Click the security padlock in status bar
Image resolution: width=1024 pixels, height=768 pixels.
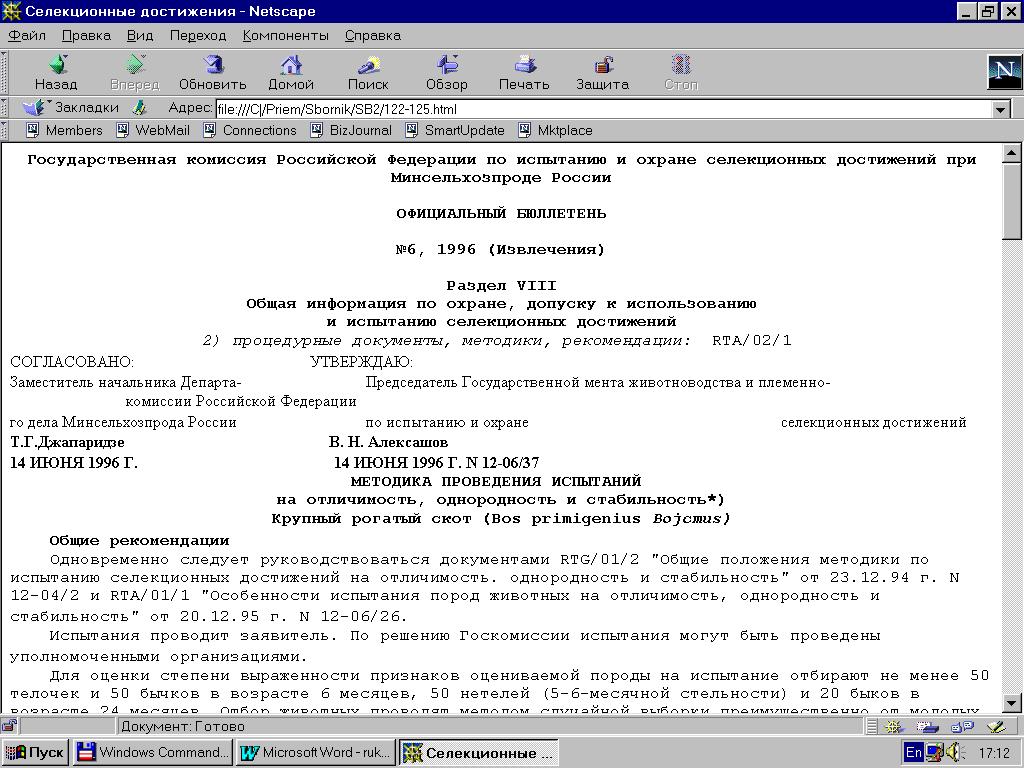(9, 726)
